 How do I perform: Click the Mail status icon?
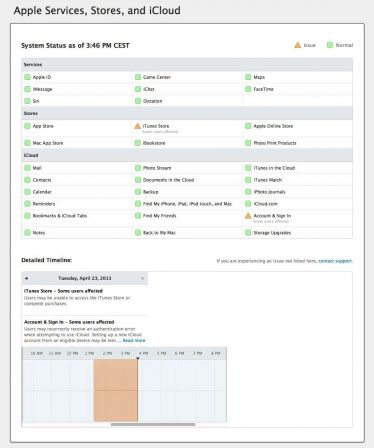coord(27,168)
